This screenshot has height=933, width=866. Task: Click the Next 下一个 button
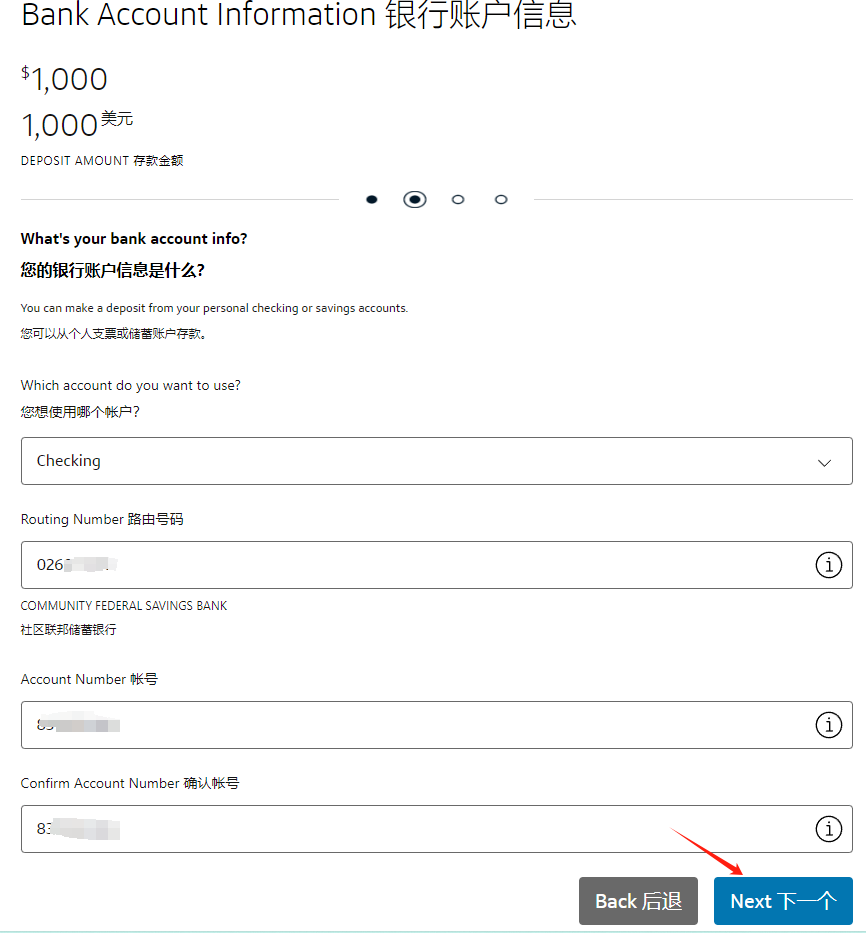783,901
